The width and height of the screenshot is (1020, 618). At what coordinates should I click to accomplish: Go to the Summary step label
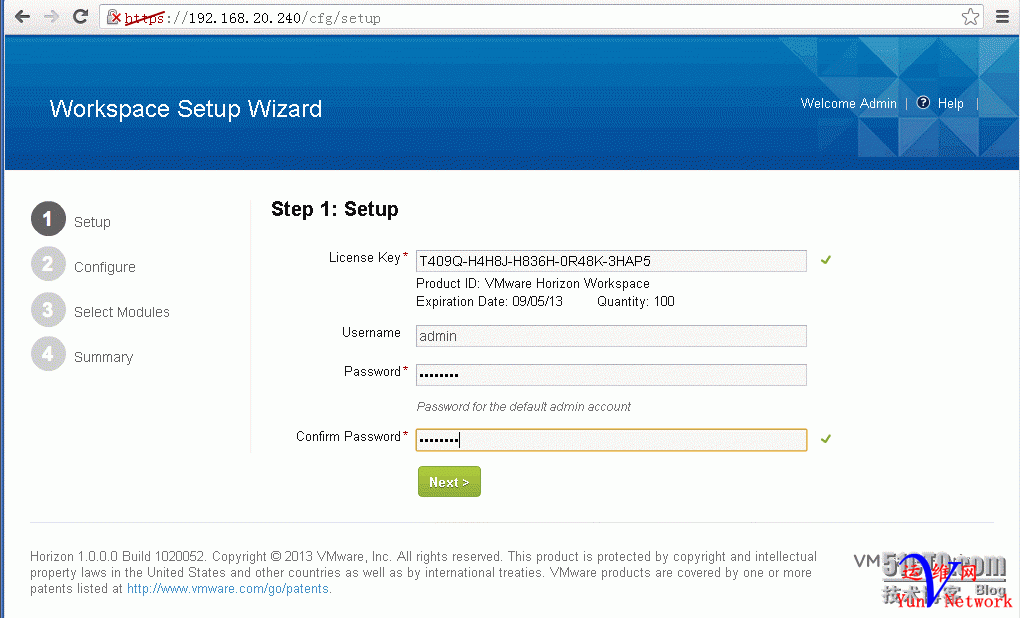tap(103, 357)
